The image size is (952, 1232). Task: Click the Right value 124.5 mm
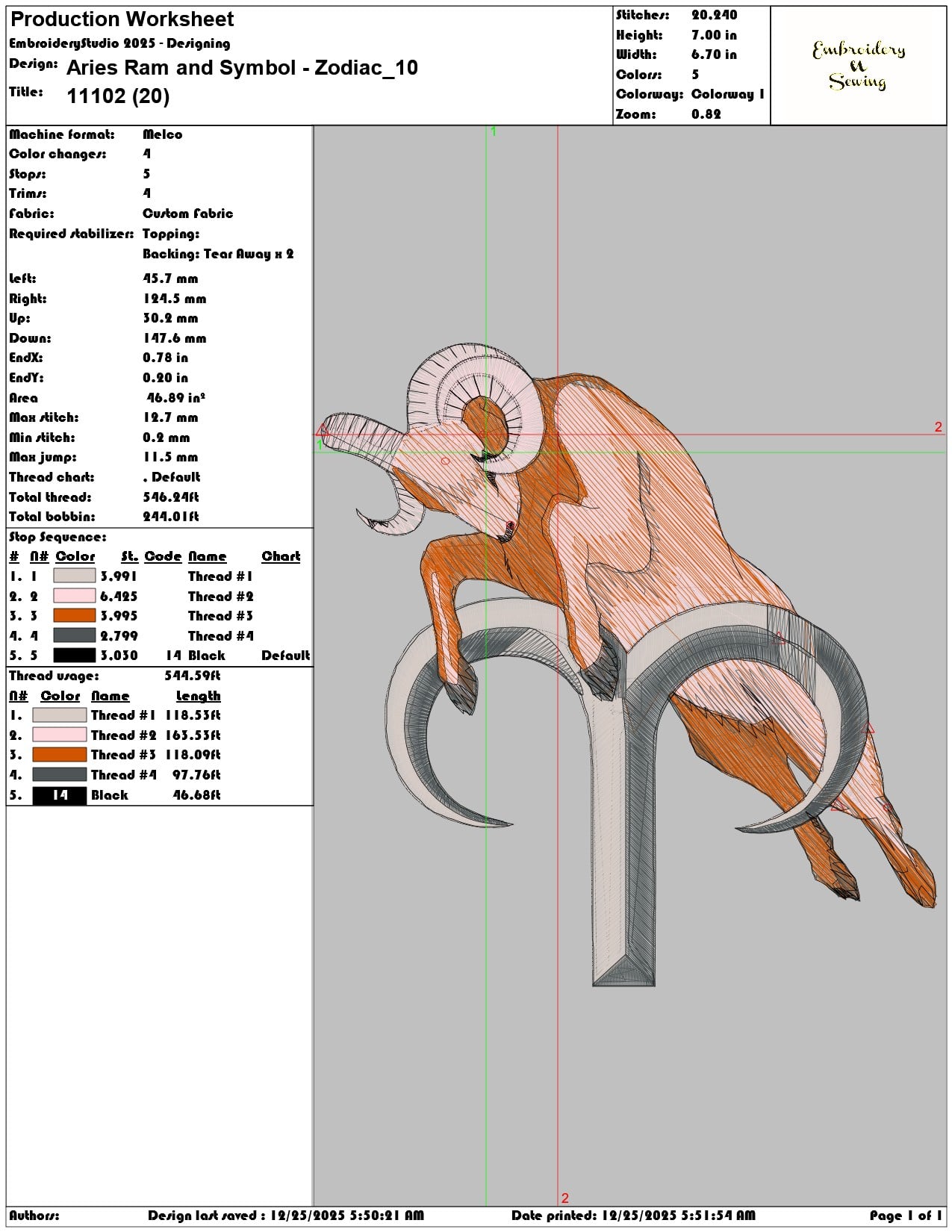[175, 299]
